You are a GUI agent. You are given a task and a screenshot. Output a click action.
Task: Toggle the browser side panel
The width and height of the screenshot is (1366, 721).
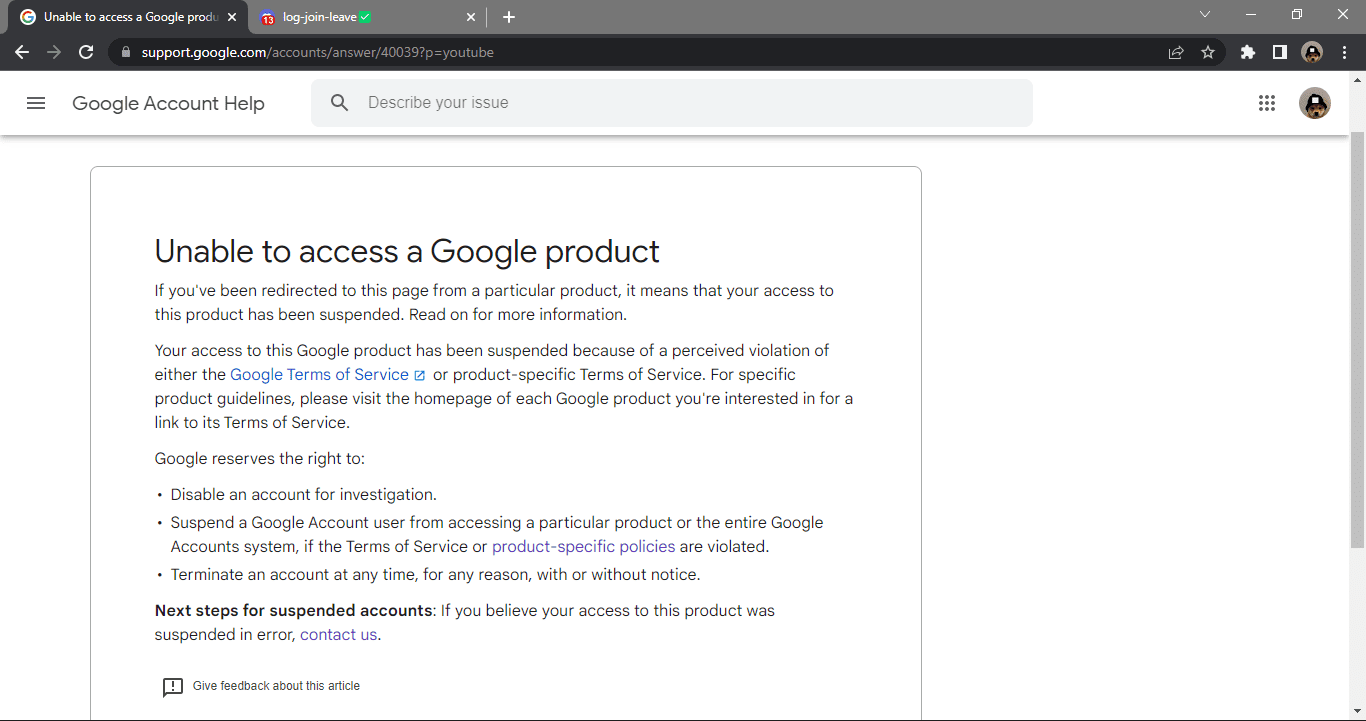coord(1279,52)
